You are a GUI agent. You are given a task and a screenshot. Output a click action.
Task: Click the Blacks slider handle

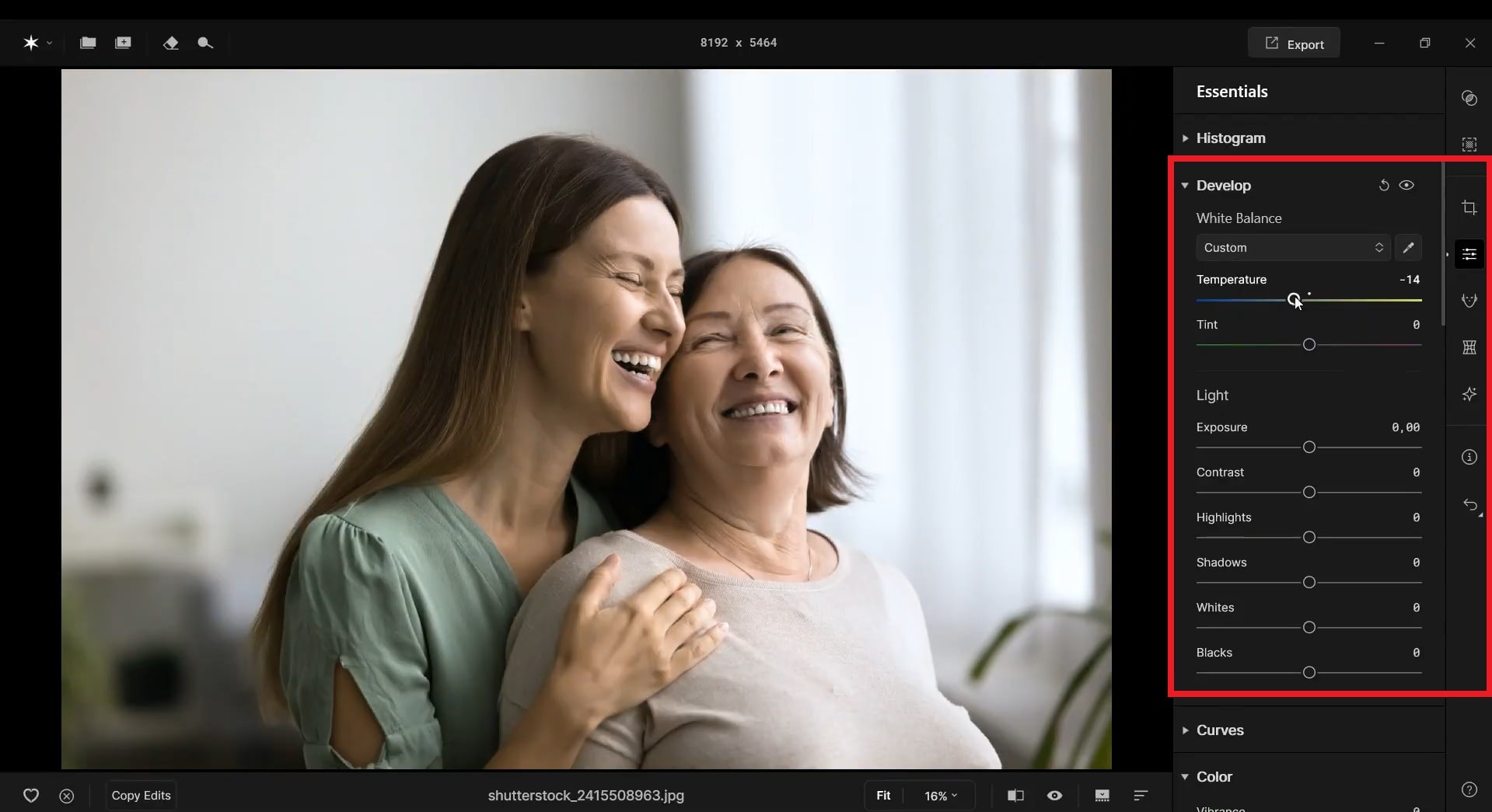(1309, 673)
